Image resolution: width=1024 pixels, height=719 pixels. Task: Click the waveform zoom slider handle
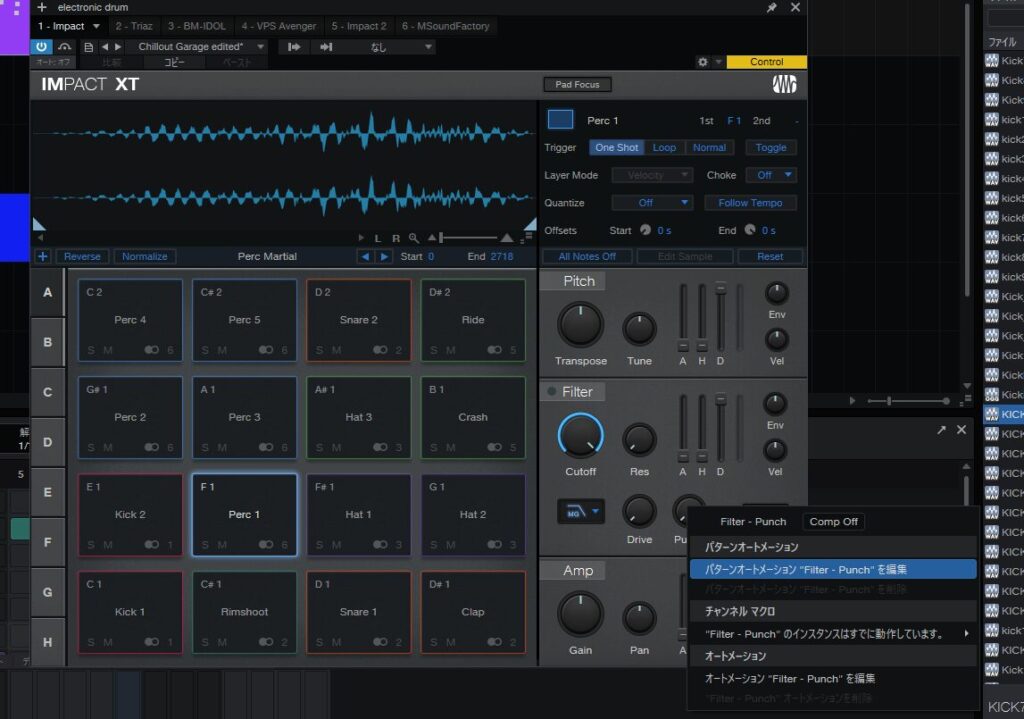click(x=441, y=237)
